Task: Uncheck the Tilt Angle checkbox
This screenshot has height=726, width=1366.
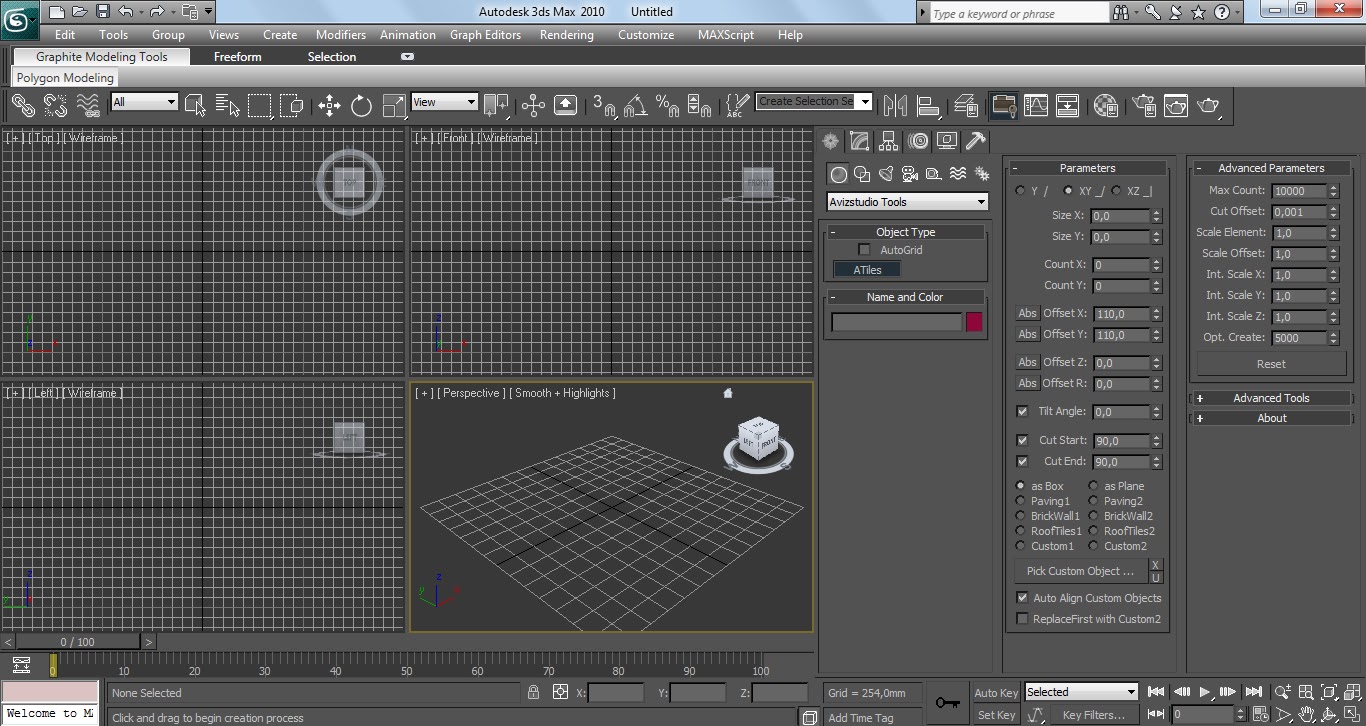Action: (1022, 411)
